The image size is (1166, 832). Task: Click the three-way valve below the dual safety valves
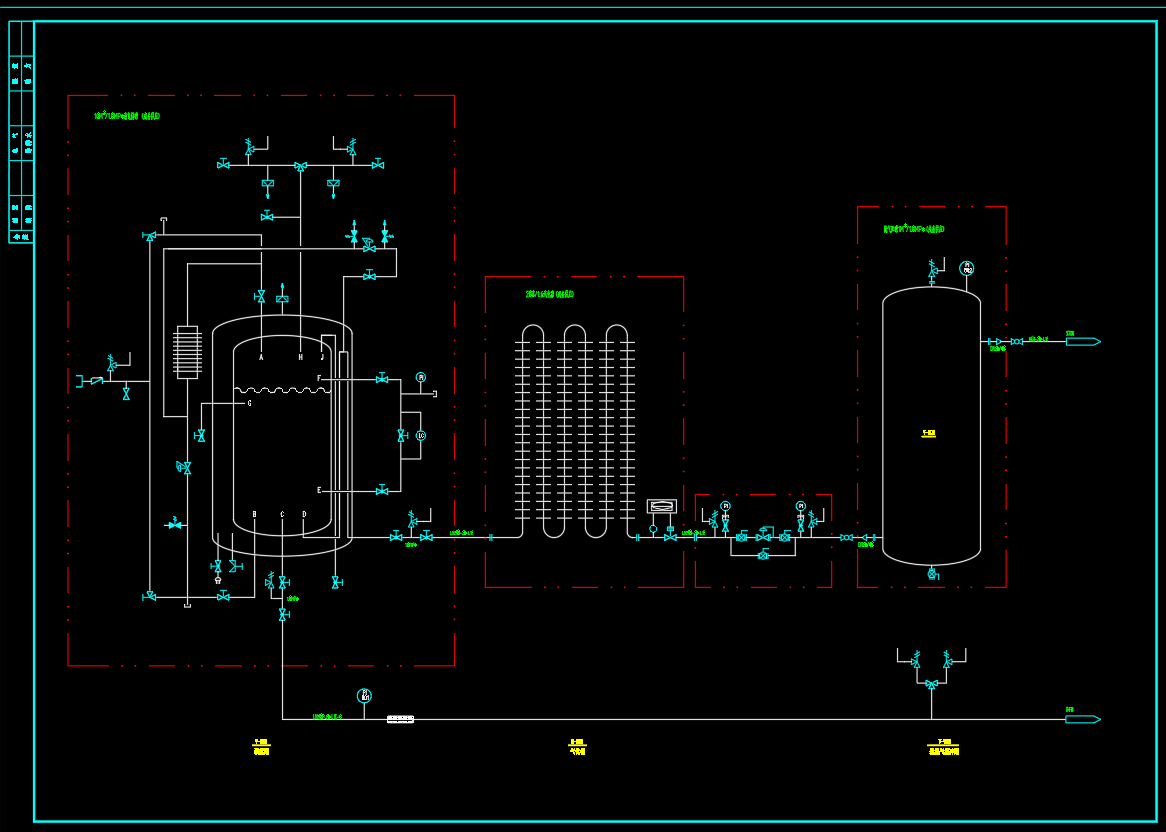931,684
